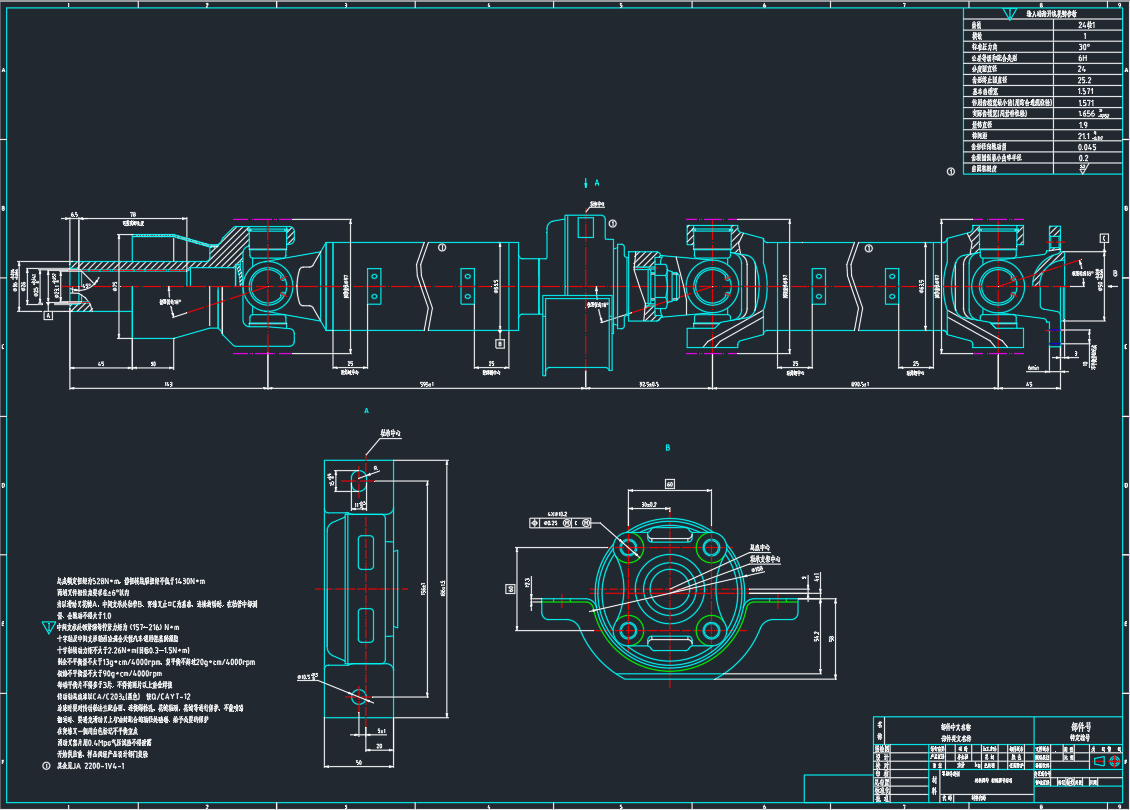Select the 1.9 value in the parameter table
The image size is (1130, 810).
[x=1082, y=125]
